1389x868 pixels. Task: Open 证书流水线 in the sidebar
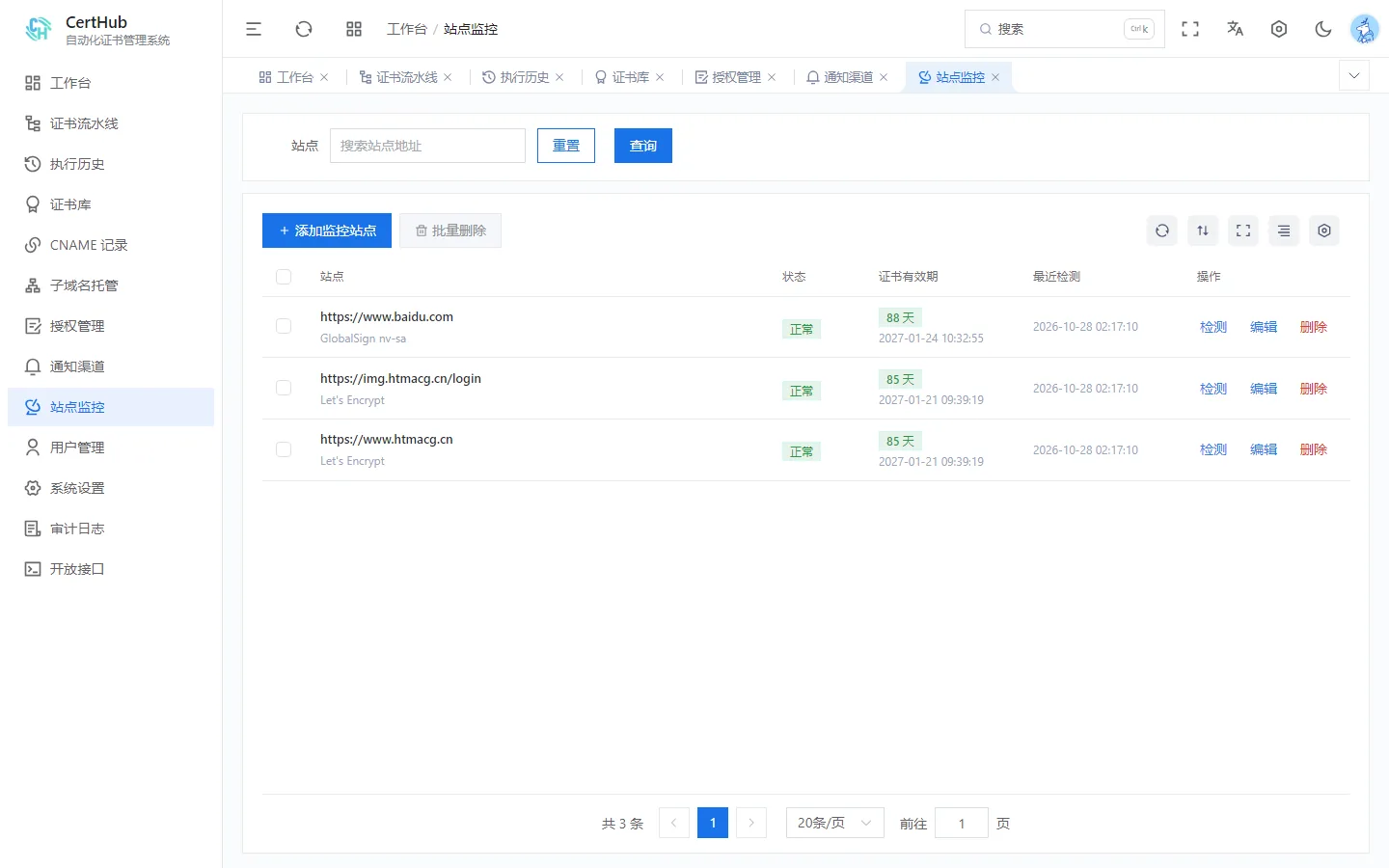pos(111,123)
